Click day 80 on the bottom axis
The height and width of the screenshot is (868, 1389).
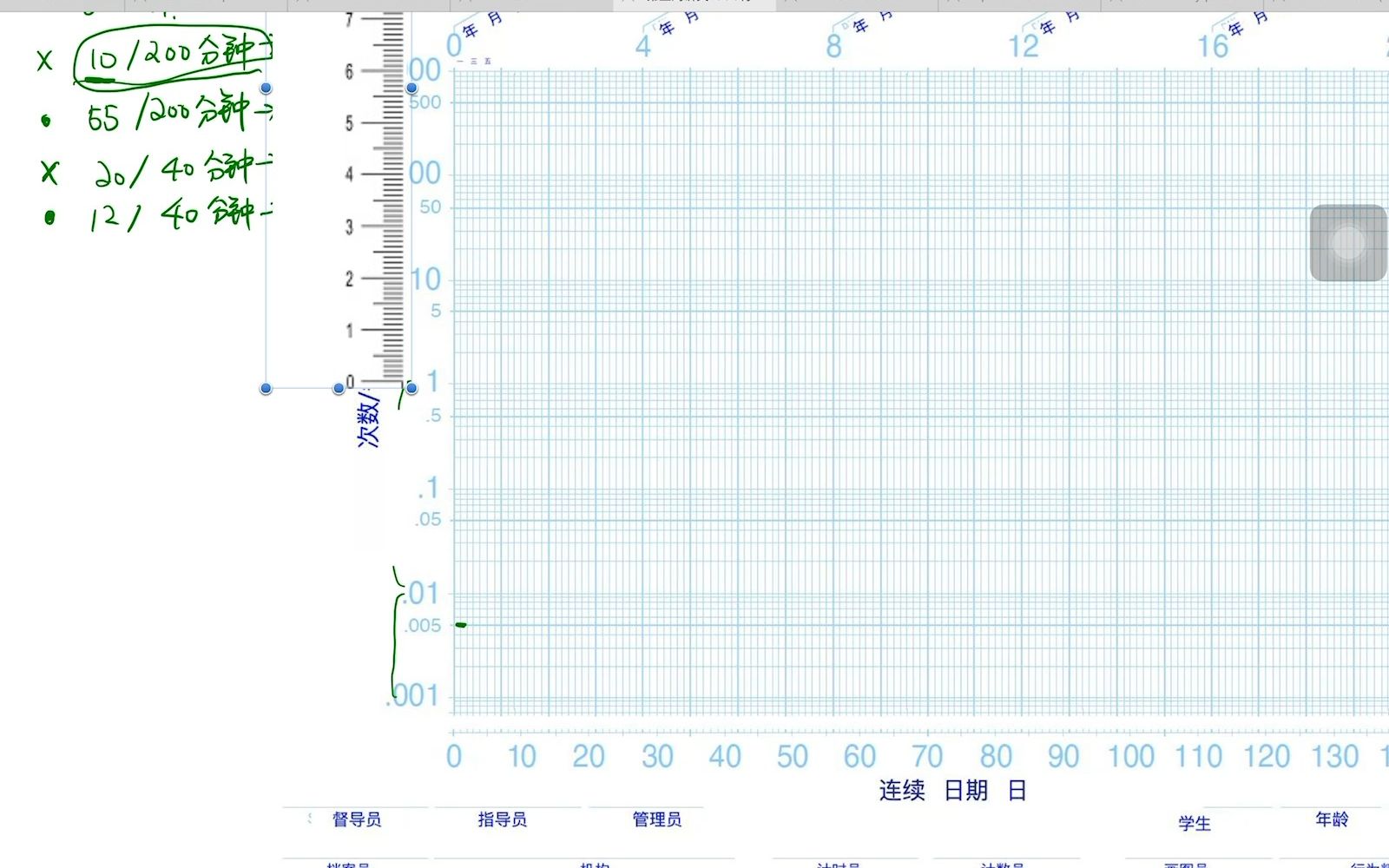tap(996, 757)
